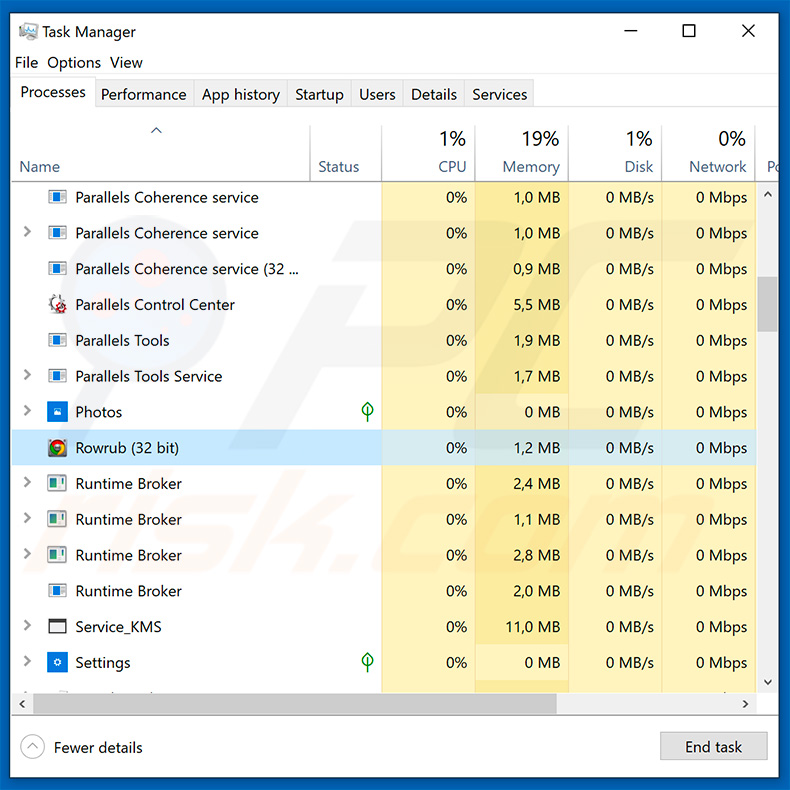
Task: Select the Settings process name
Action: click(x=103, y=662)
